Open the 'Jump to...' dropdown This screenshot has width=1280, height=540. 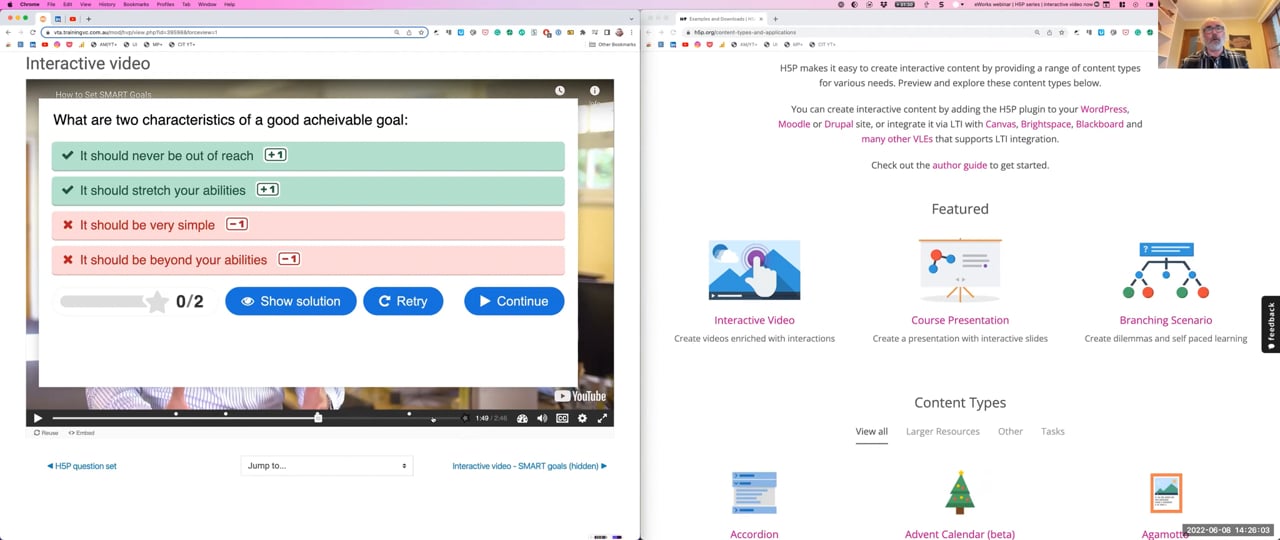click(x=326, y=465)
